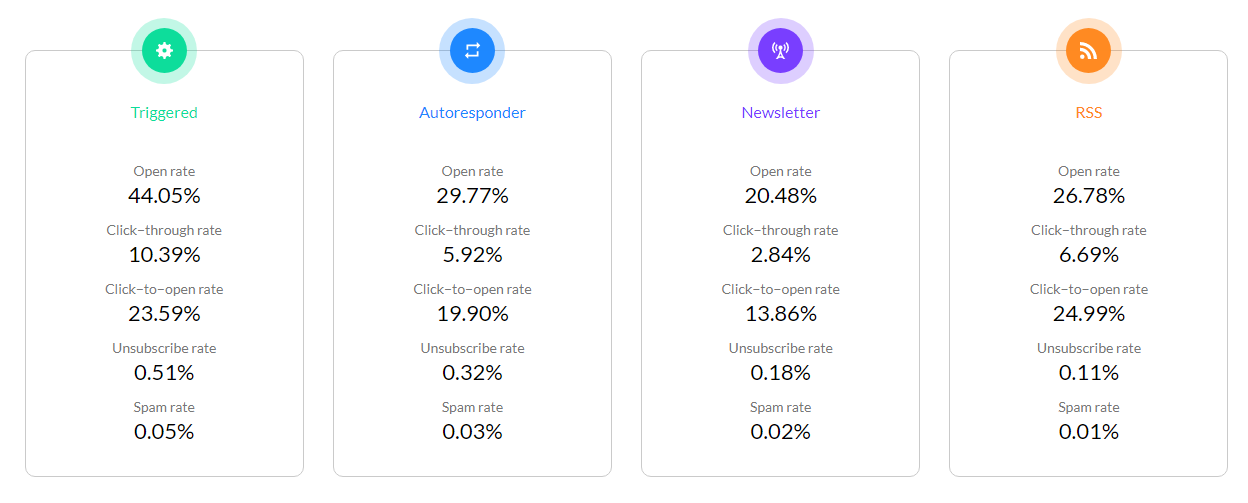The width and height of the screenshot is (1248, 503).
Task: Click Triggered click-through rate 10.39%
Action: coord(164,254)
